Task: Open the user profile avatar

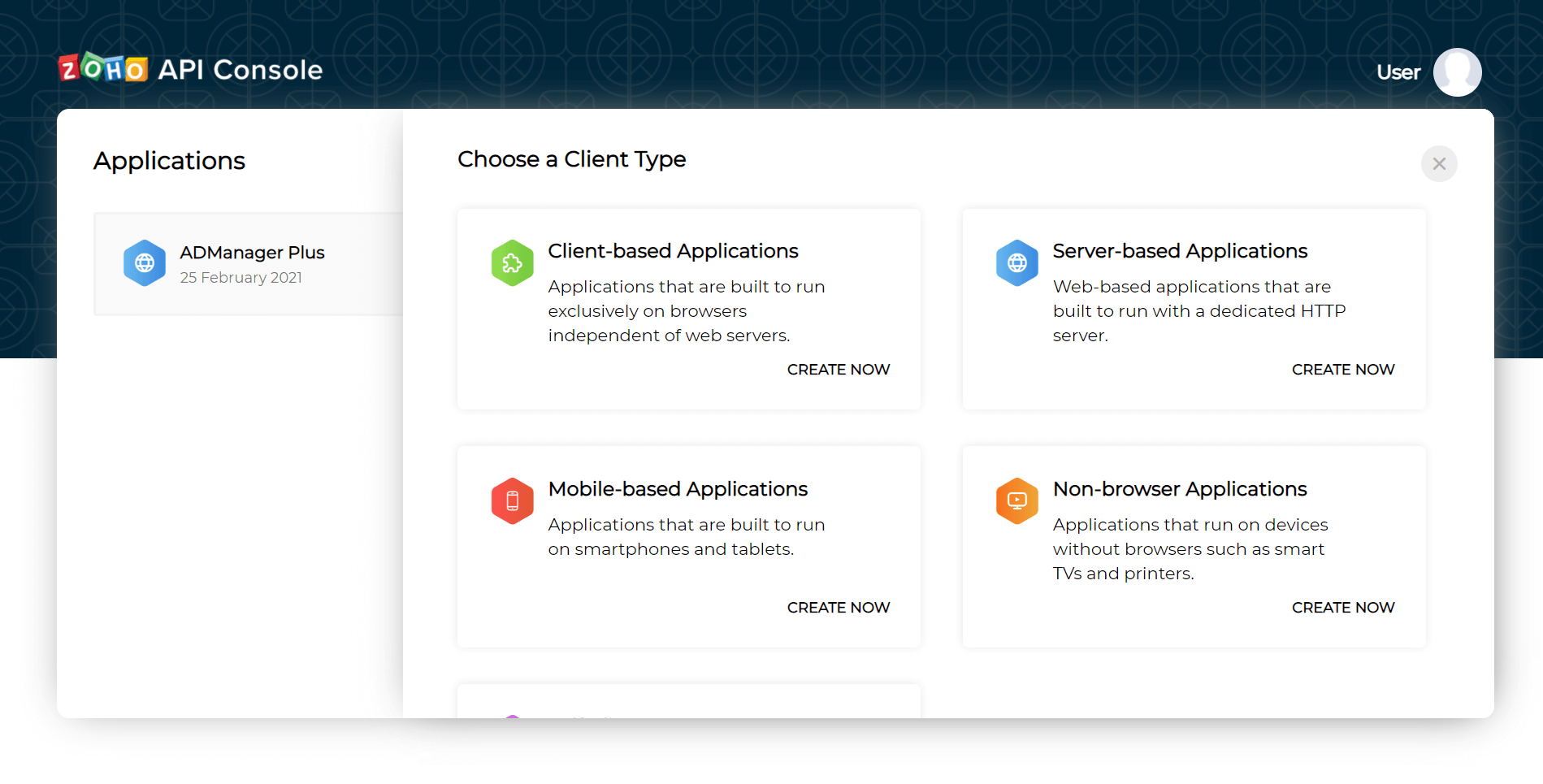Action: tap(1457, 72)
